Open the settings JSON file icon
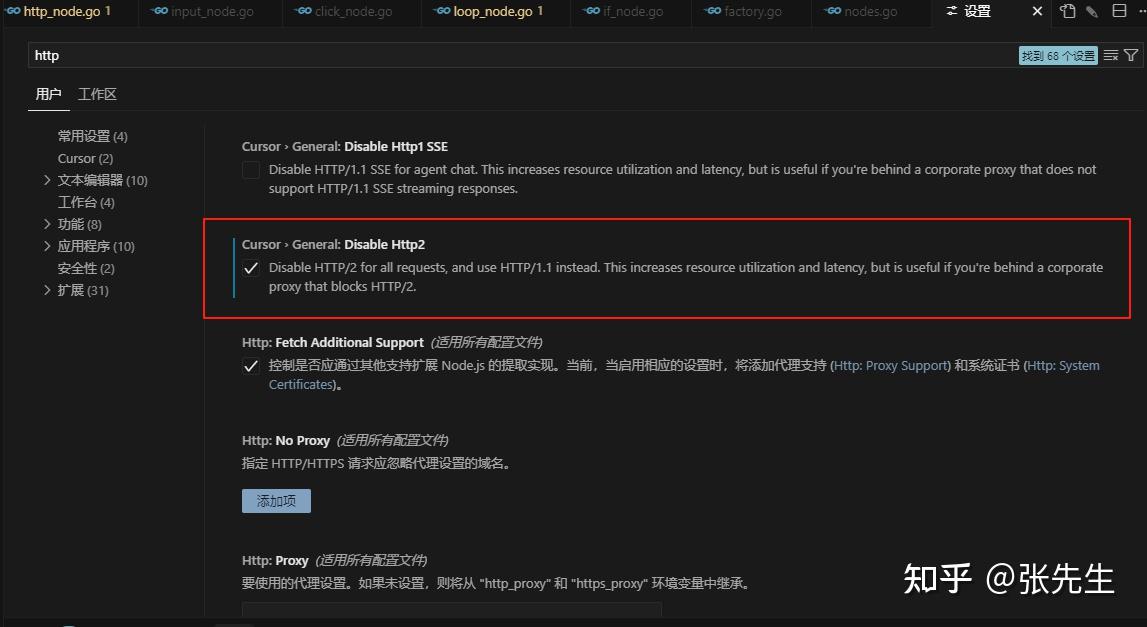This screenshot has height=627, width=1147. [1067, 11]
